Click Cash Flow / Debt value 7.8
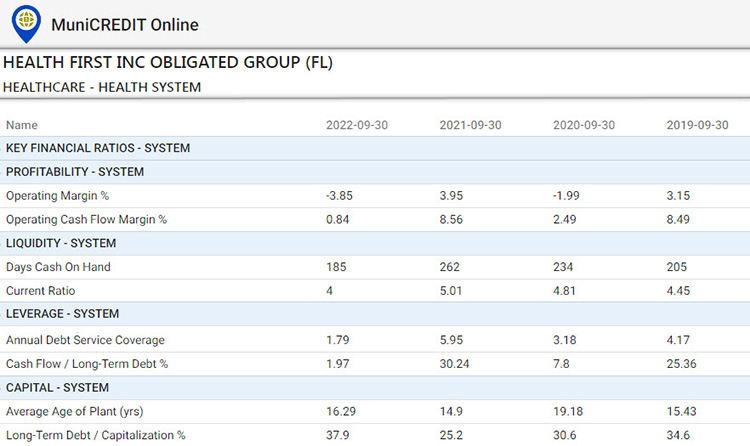 click(562, 364)
